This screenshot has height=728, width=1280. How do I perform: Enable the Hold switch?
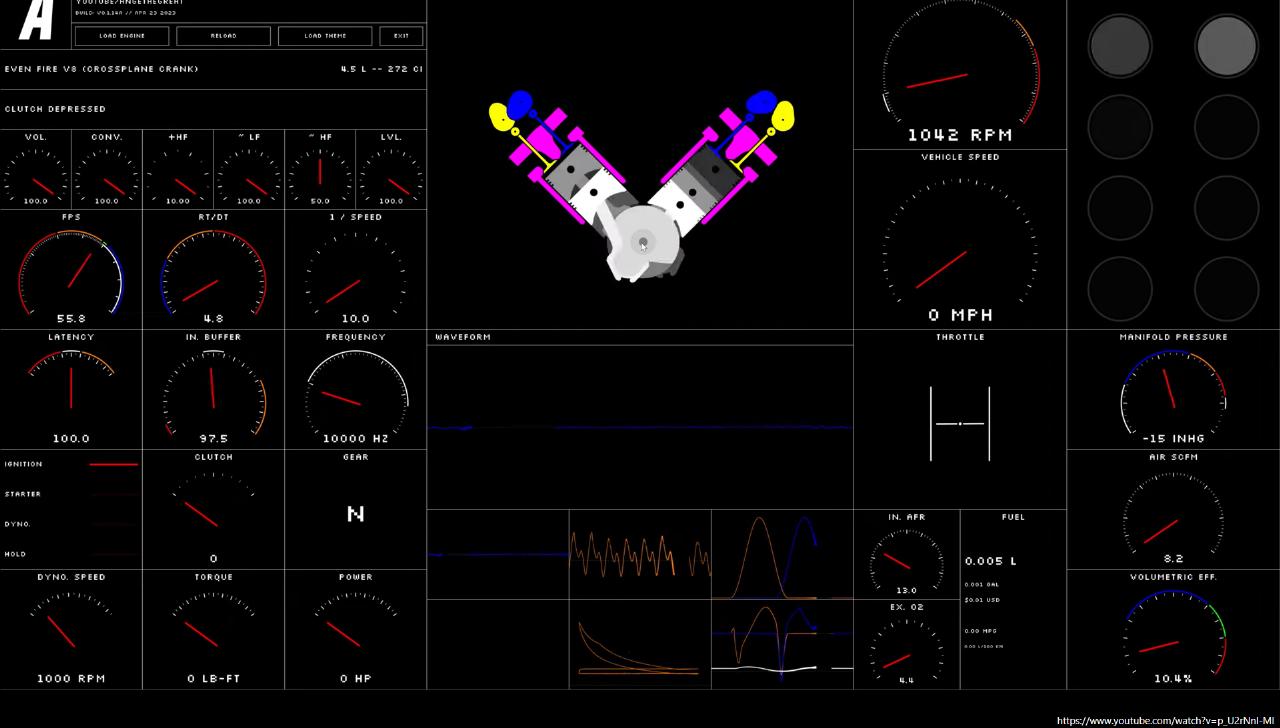click(71, 554)
